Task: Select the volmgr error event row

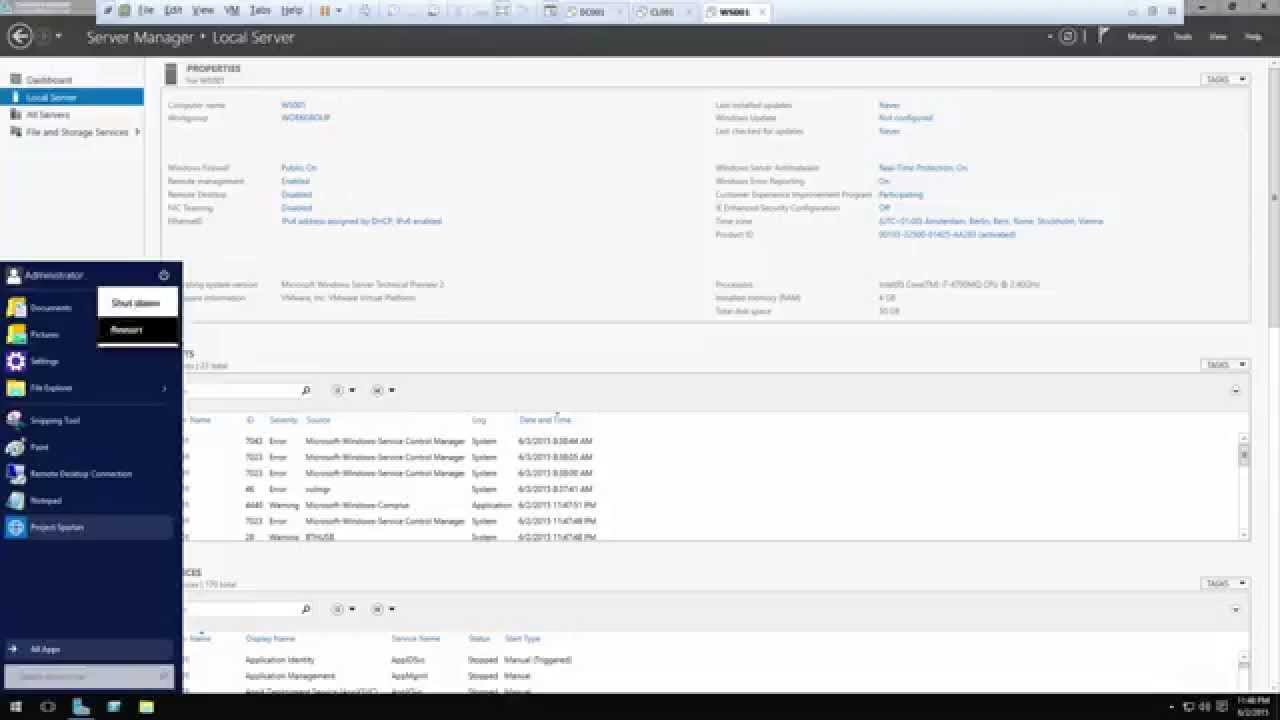Action: (710, 489)
